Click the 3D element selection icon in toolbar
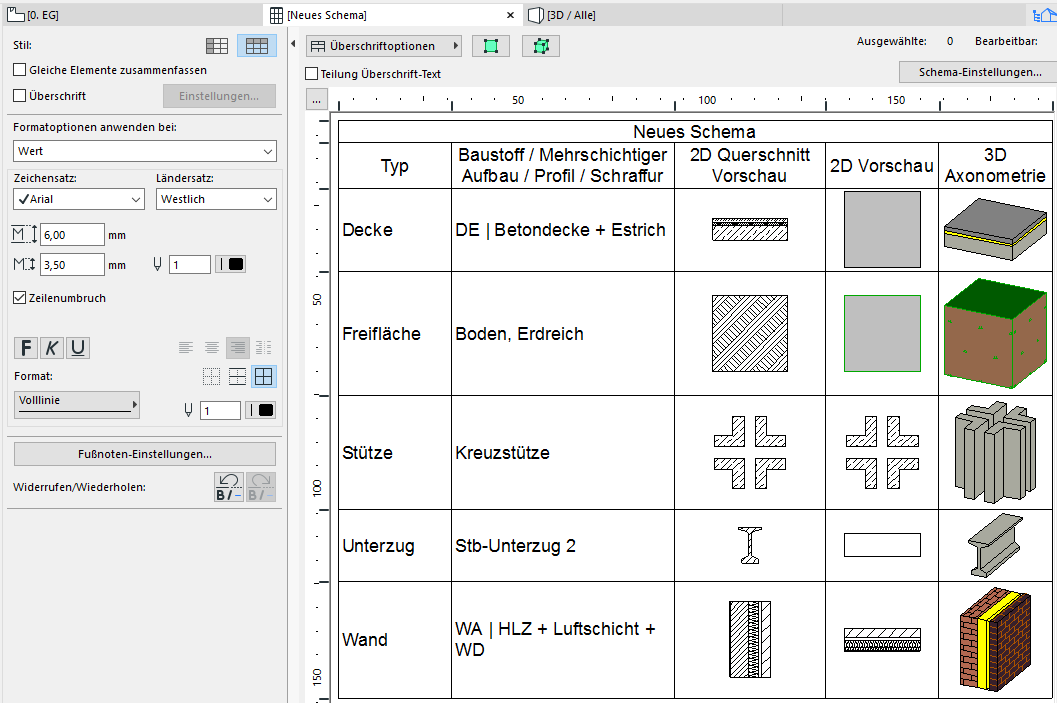Viewport: 1057px width, 703px height. click(x=541, y=45)
